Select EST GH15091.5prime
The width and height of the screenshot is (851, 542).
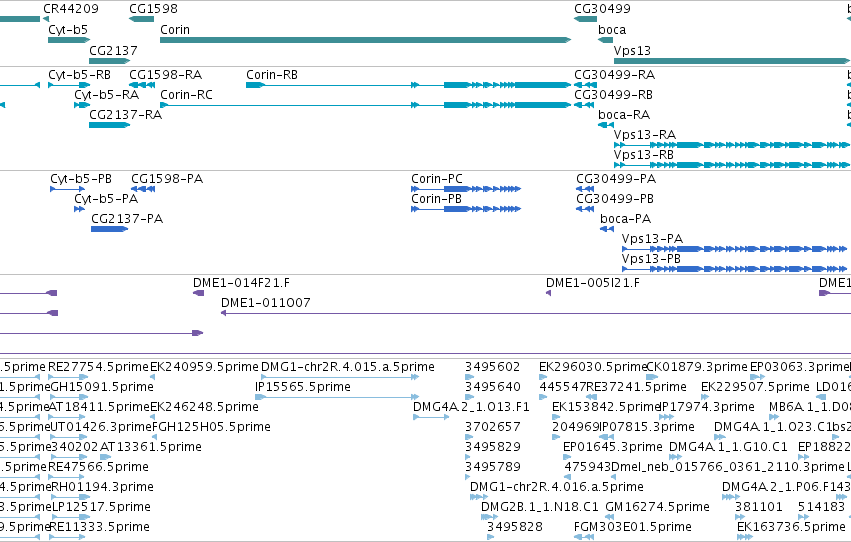(68, 397)
